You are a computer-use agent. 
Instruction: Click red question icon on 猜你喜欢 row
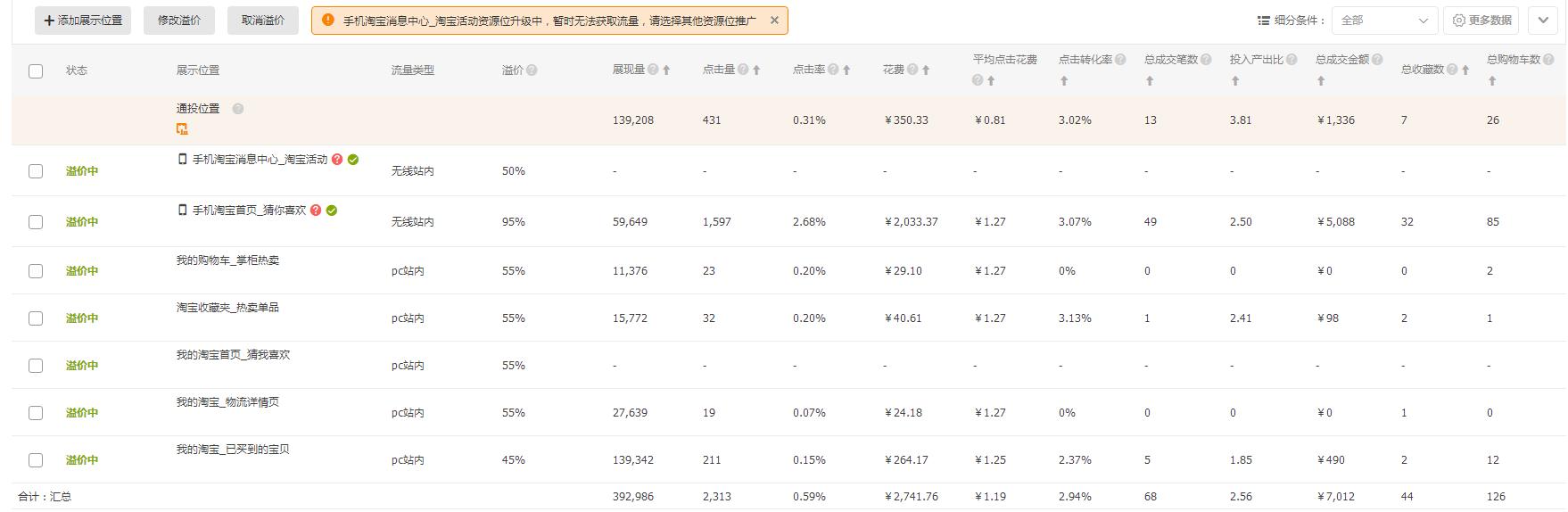pyautogui.click(x=316, y=211)
